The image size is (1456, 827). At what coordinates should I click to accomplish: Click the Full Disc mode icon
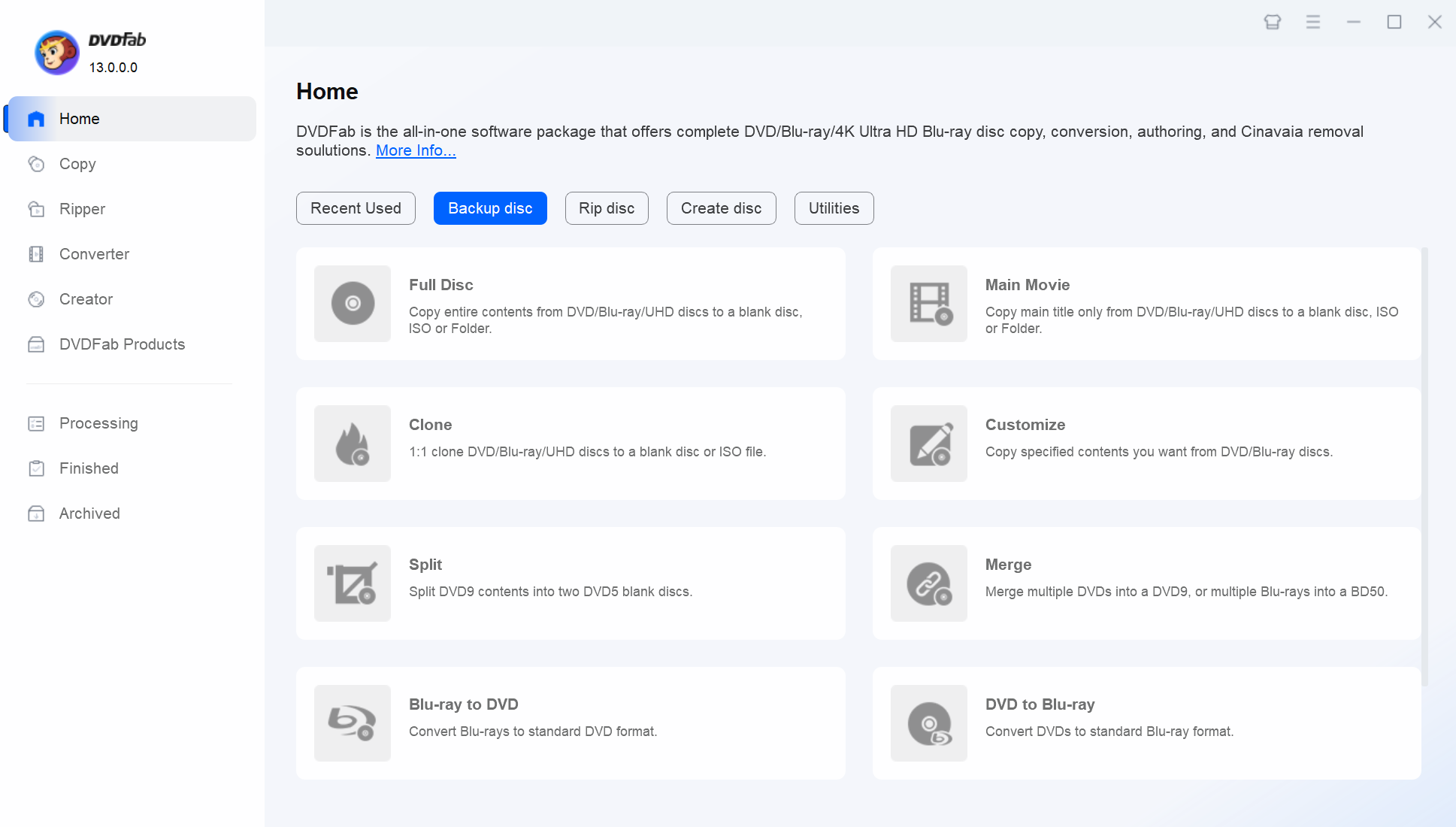click(x=353, y=304)
